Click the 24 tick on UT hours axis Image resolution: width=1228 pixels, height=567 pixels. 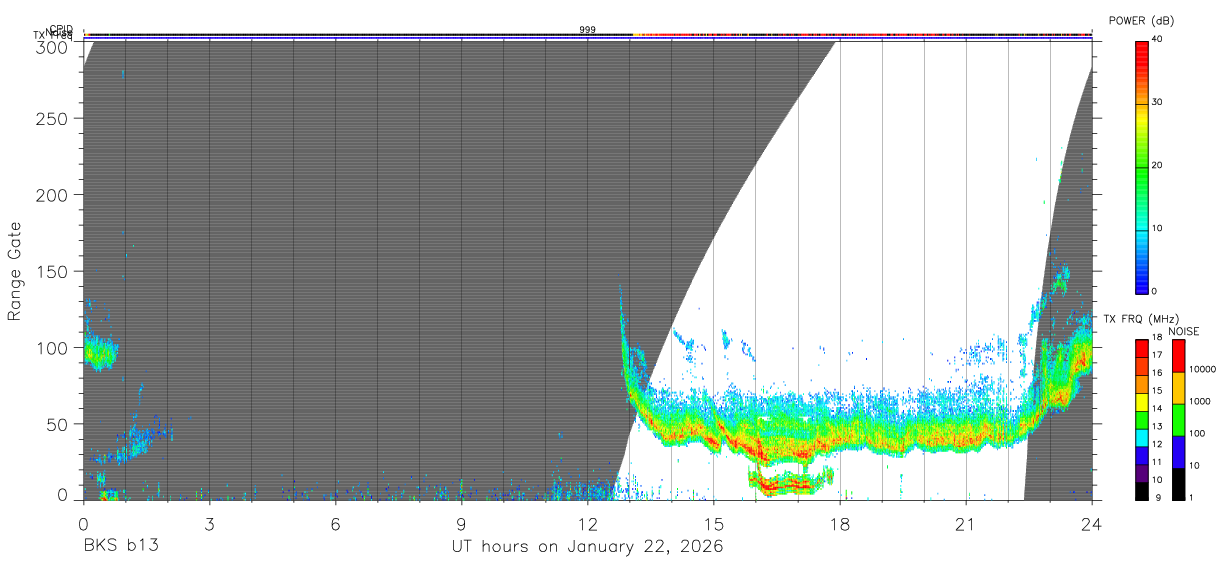point(1092,523)
